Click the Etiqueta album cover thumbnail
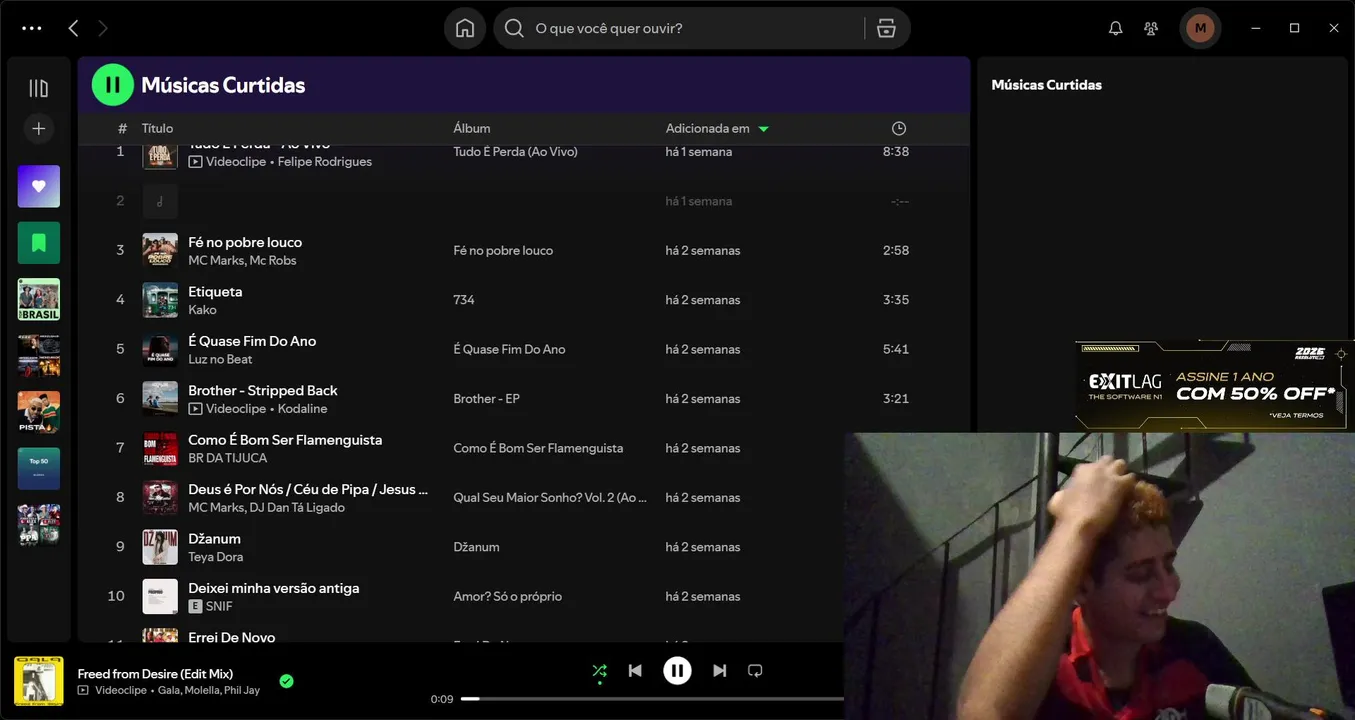The height and width of the screenshot is (720, 1355). coord(160,300)
